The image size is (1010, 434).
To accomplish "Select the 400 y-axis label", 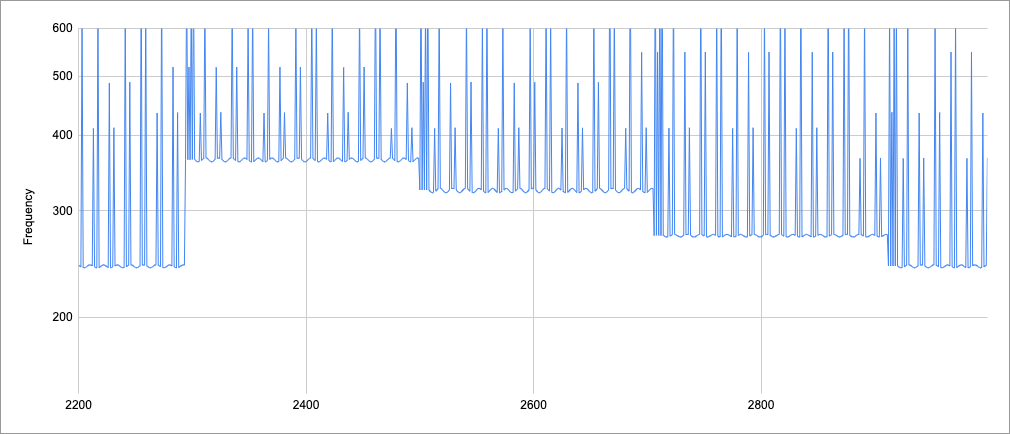I will (x=61, y=135).
